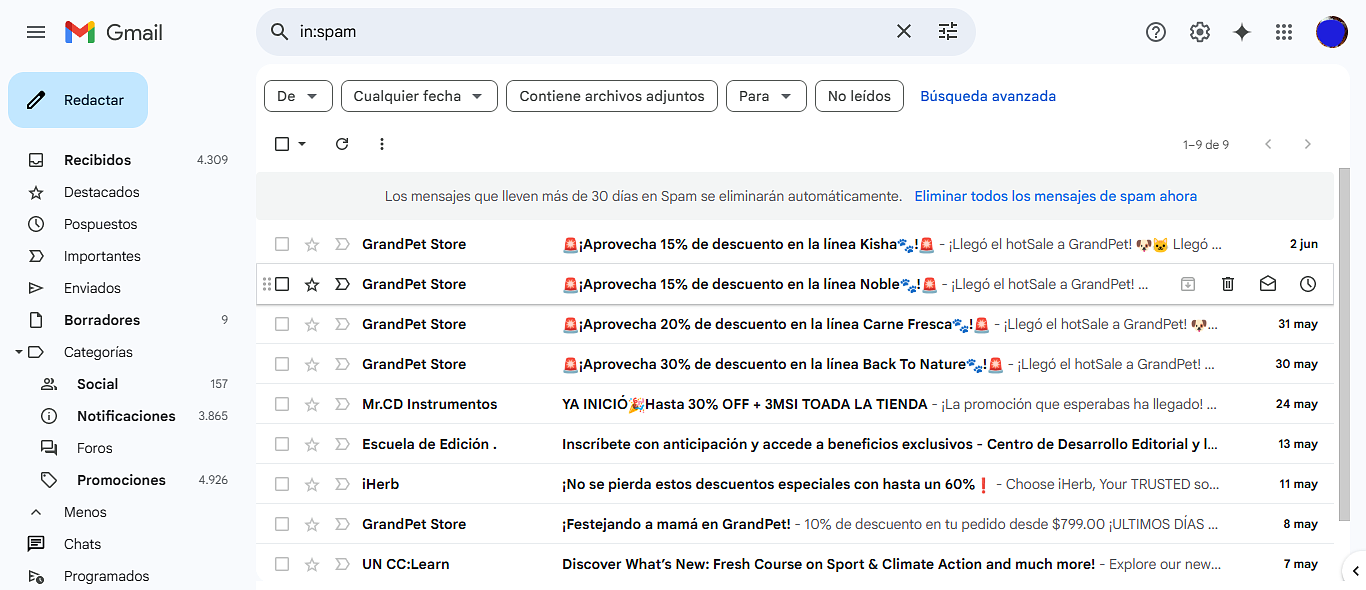The height and width of the screenshot is (590, 1366).
Task: Open the Google apps grid
Action: coord(1283,32)
